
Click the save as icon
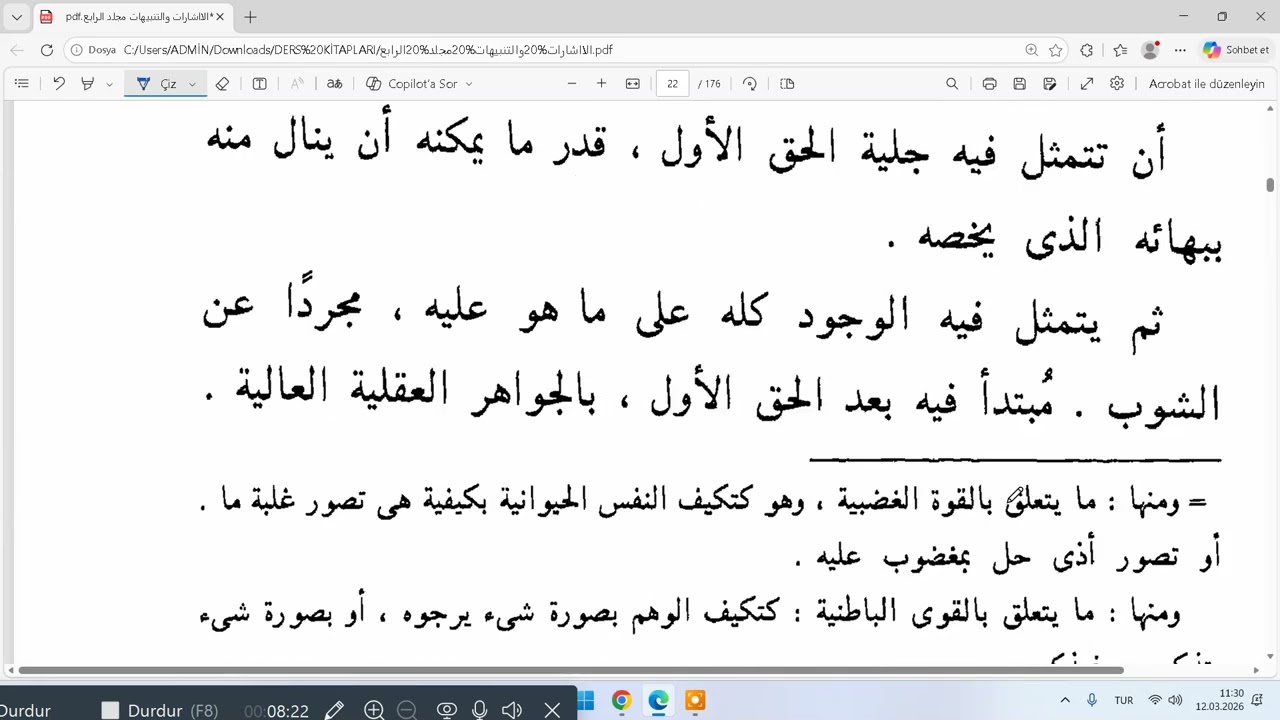pos(1050,84)
